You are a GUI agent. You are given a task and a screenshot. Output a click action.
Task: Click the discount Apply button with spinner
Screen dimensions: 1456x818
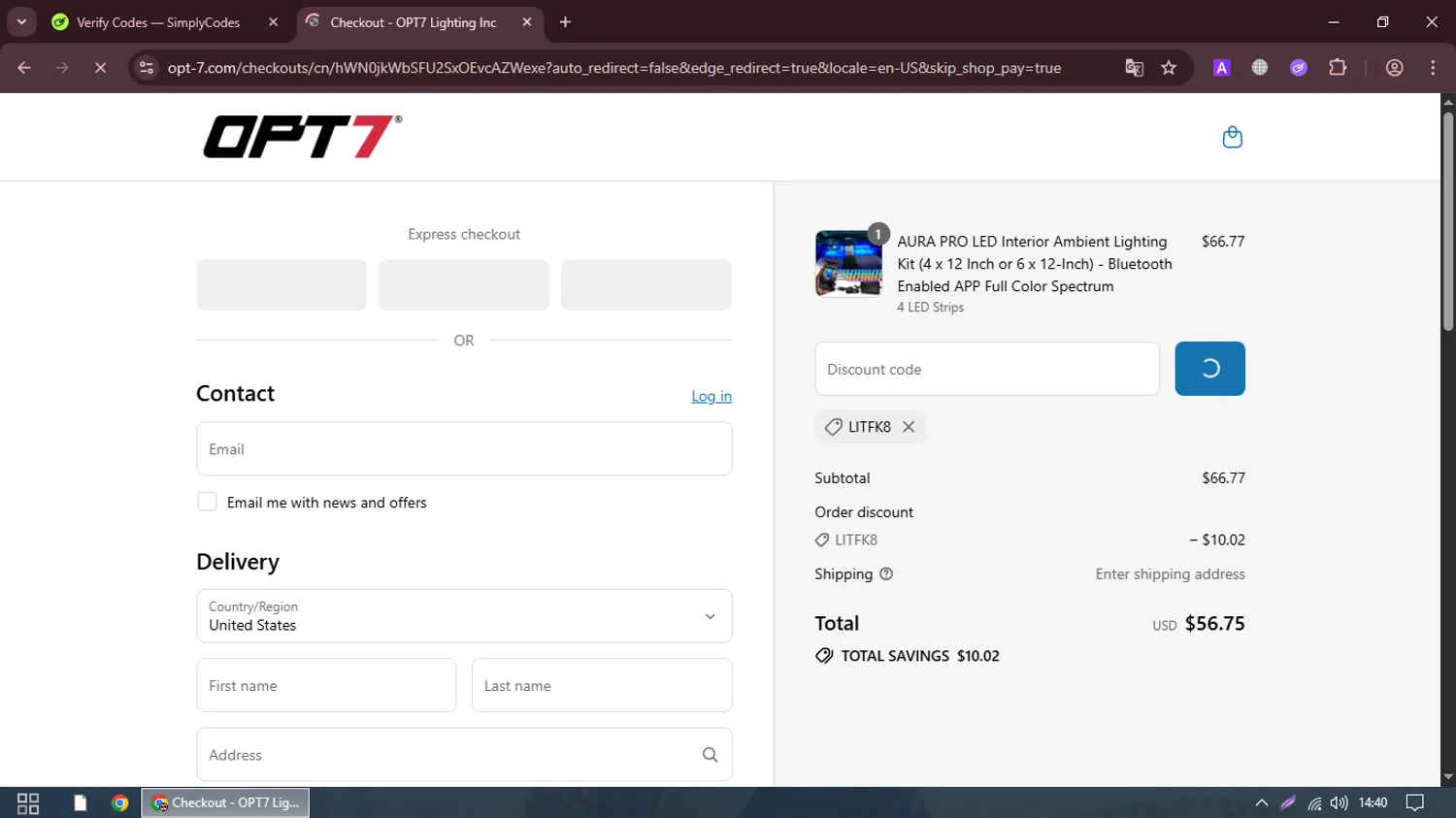point(1209,369)
